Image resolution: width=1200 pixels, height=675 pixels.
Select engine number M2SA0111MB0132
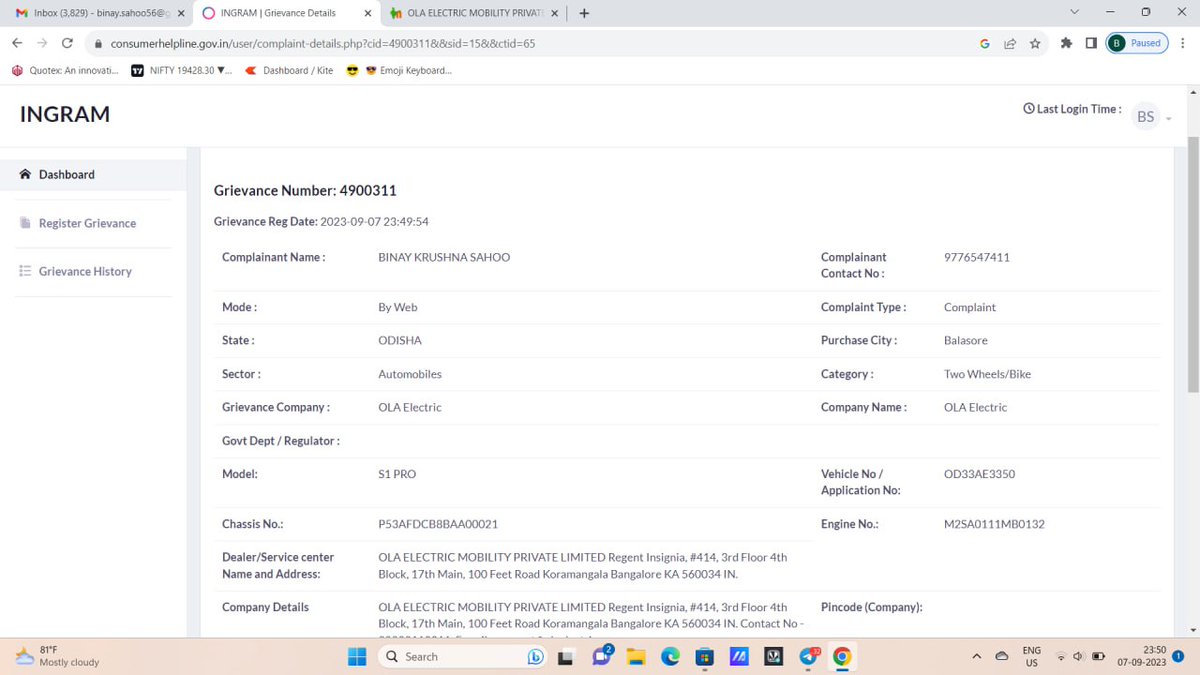coord(994,524)
